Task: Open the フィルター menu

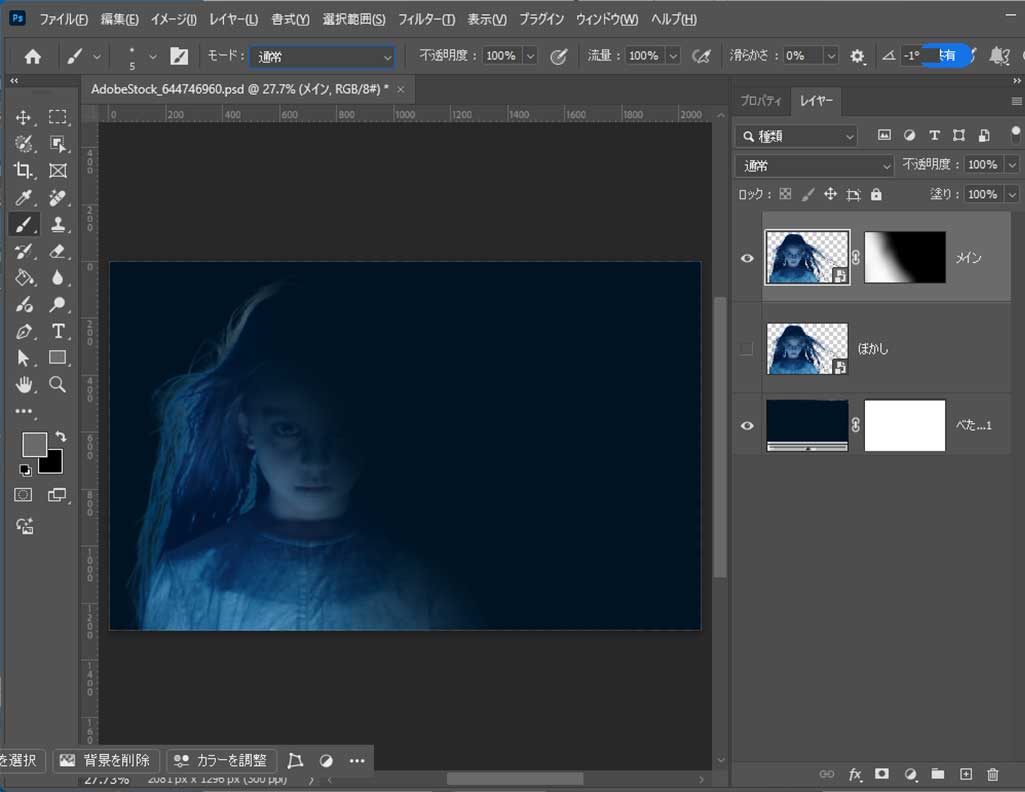Action: click(426, 20)
